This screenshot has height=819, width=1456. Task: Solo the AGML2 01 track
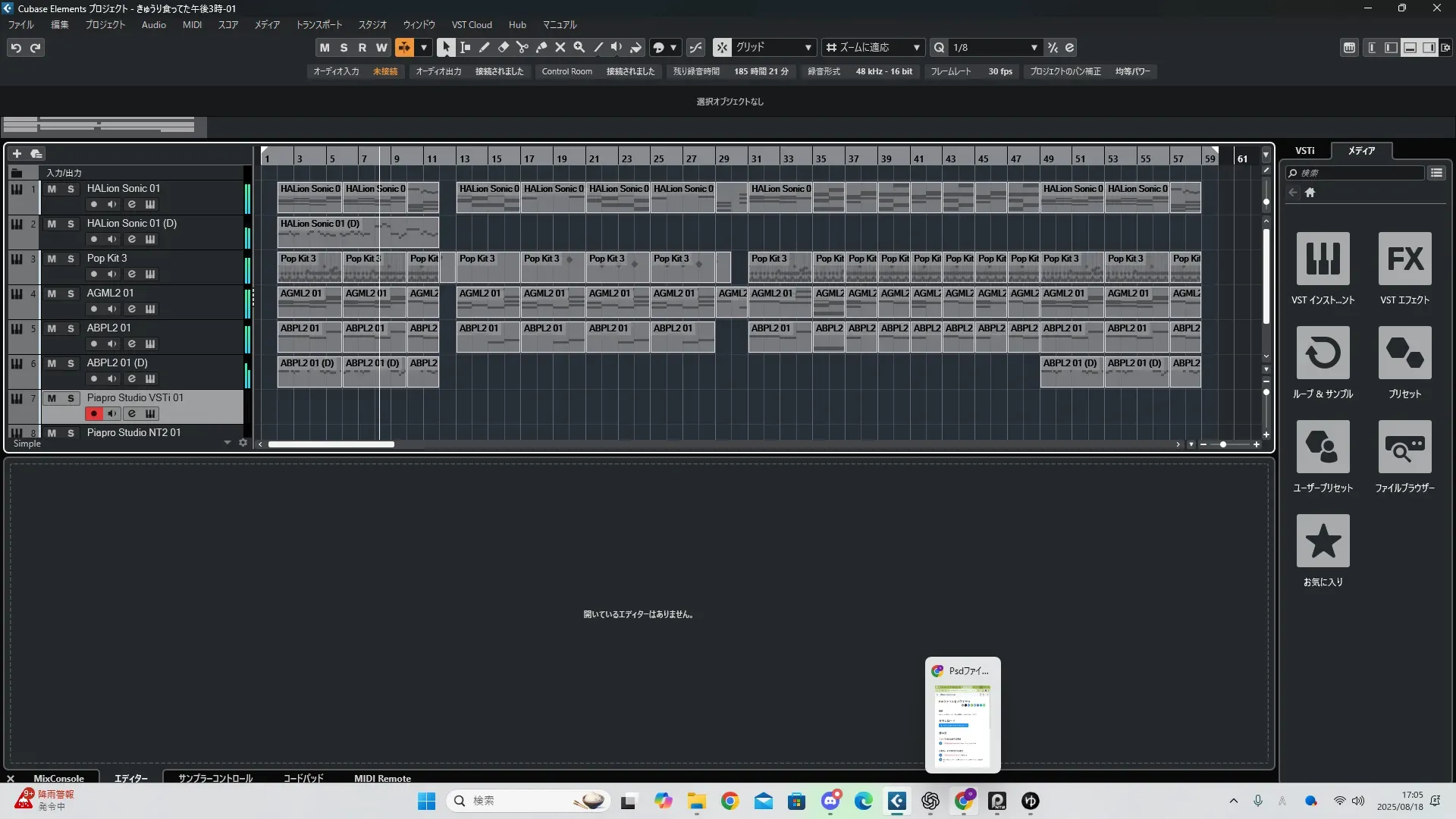coord(71,293)
